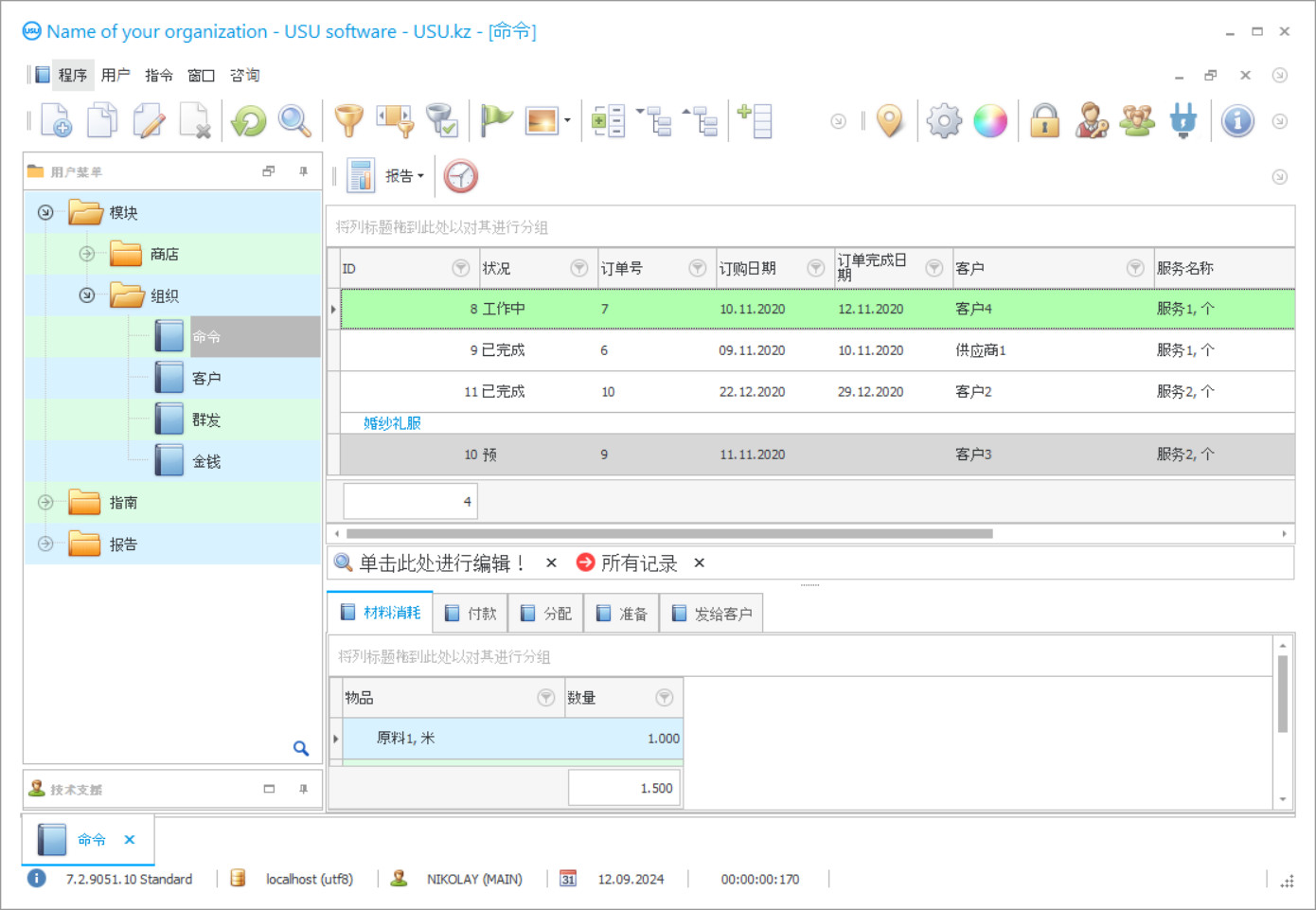Click the blue plug connection icon

click(1183, 121)
